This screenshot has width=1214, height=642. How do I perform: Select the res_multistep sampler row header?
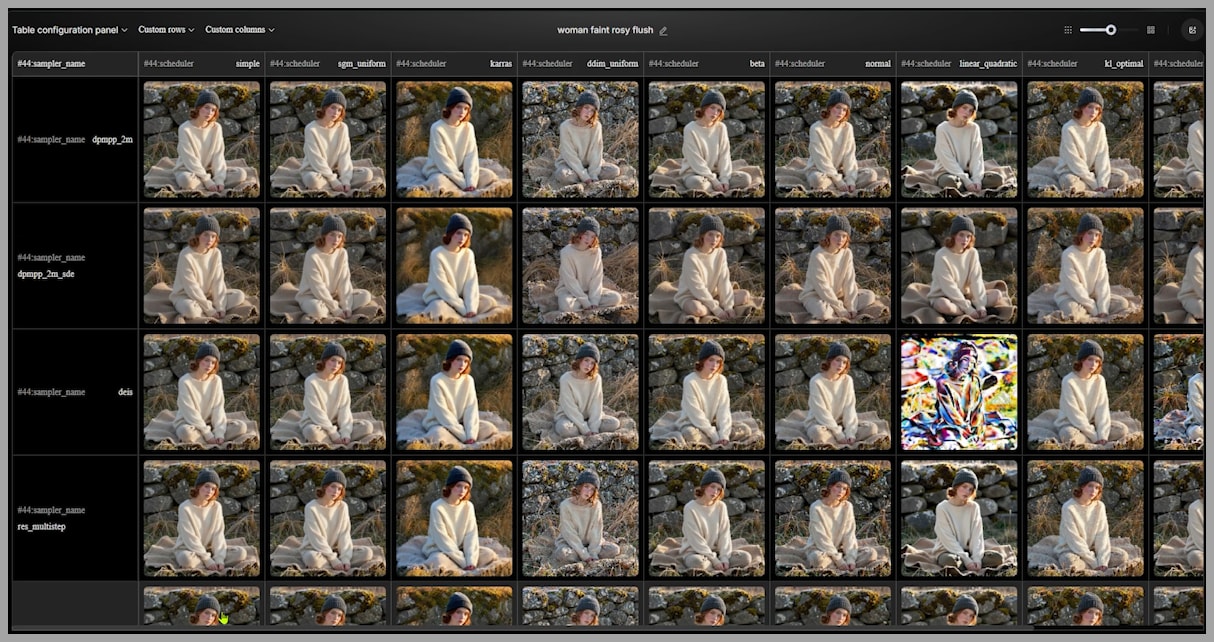pyautogui.click(x=74, y=518)
